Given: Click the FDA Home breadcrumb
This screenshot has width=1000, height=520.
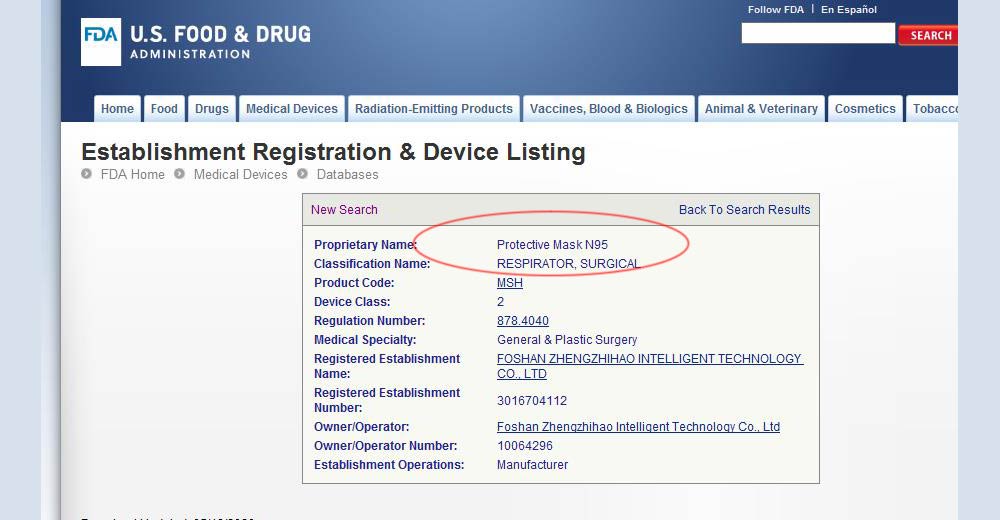Looking at the screenshot, I should 133,174.
